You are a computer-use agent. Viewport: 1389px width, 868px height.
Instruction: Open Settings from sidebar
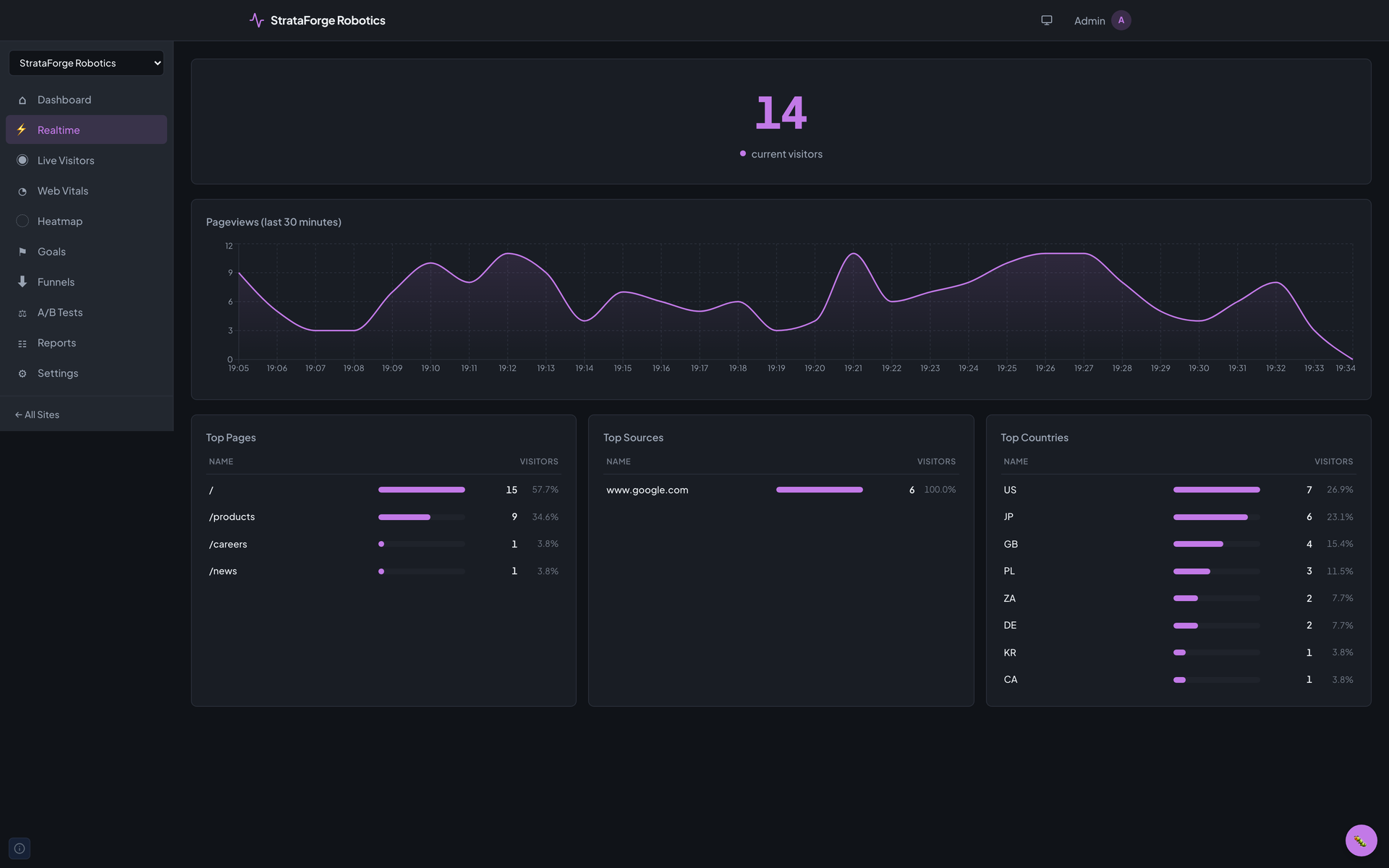coord(86,373)
